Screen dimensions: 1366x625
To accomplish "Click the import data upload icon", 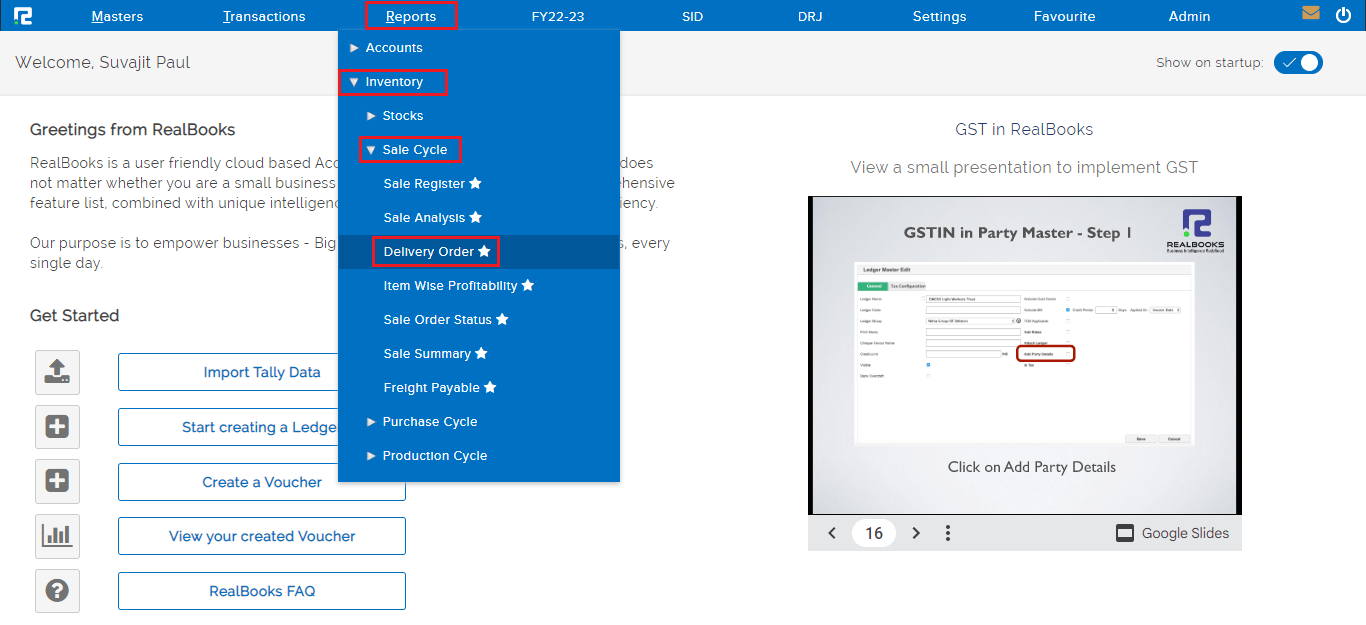I will coord(57,372).
